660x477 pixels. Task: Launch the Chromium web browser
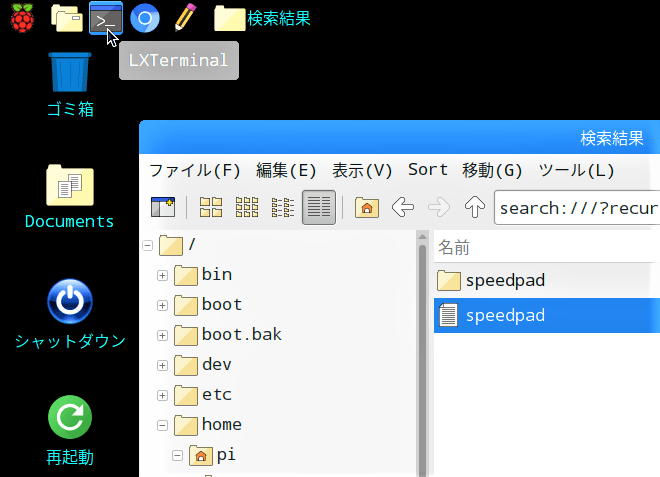(x=145, y=18)
